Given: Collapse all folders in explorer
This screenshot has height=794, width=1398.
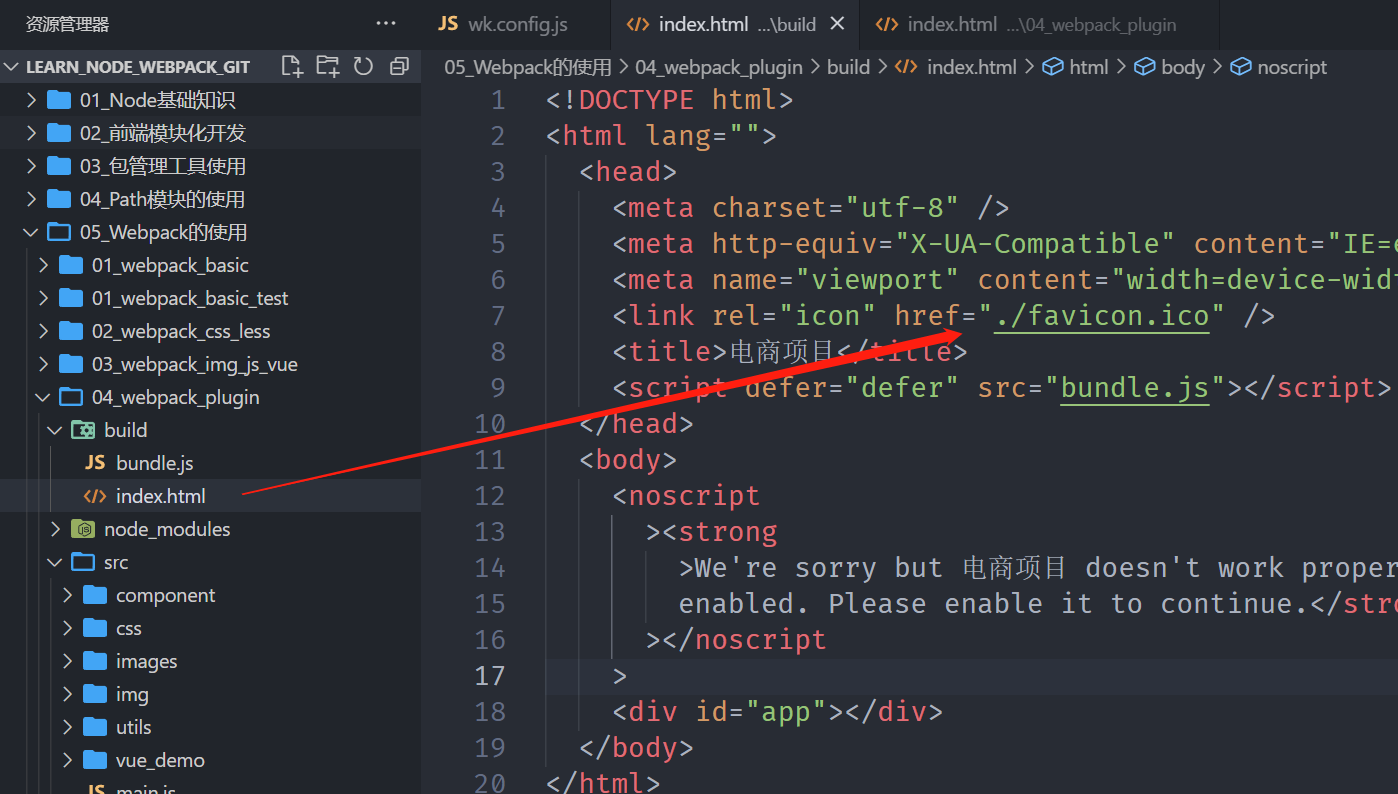Looking at the screenshot, I should click(399, 67).
